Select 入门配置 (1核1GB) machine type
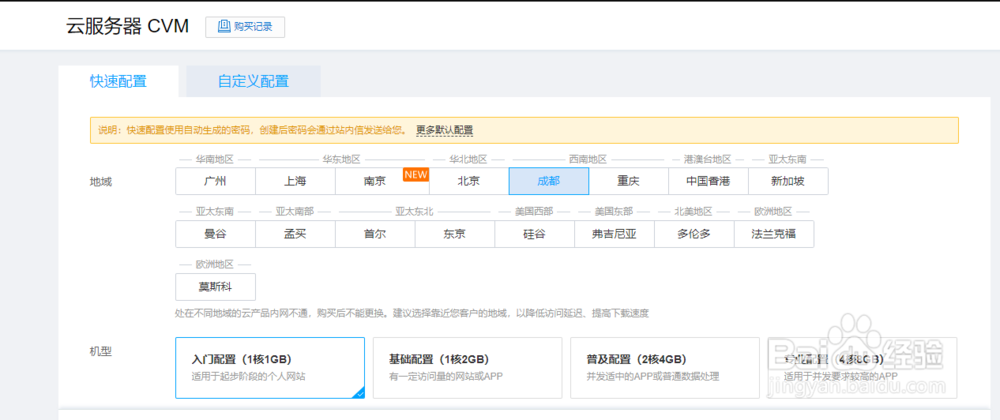Image resolution: width=1000 pixels, height=420 pixels. [270, 368]
